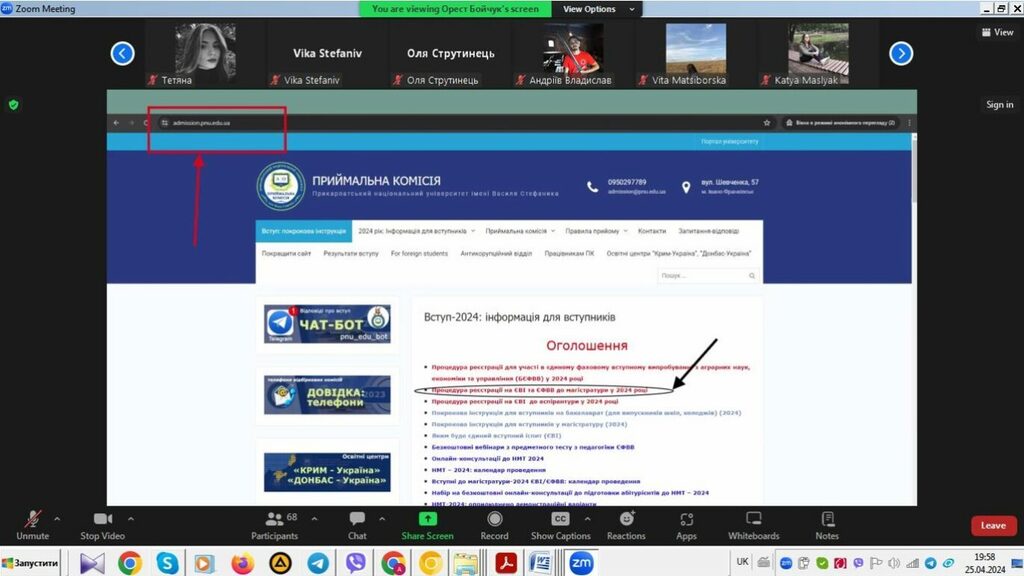Image resolution: width=1024 pixels, height=576 pixels.
Task: Open the Apps panel
Action: tap(686, 525)
